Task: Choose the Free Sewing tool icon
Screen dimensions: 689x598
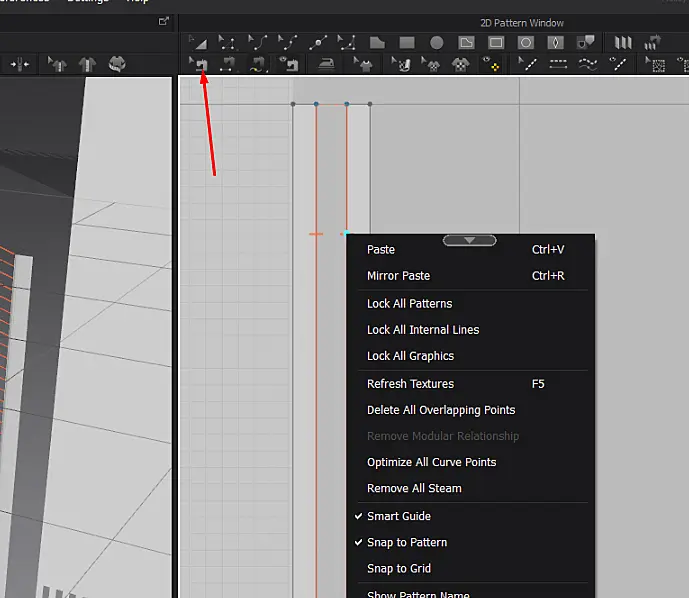Action: [x=258, y=64]
